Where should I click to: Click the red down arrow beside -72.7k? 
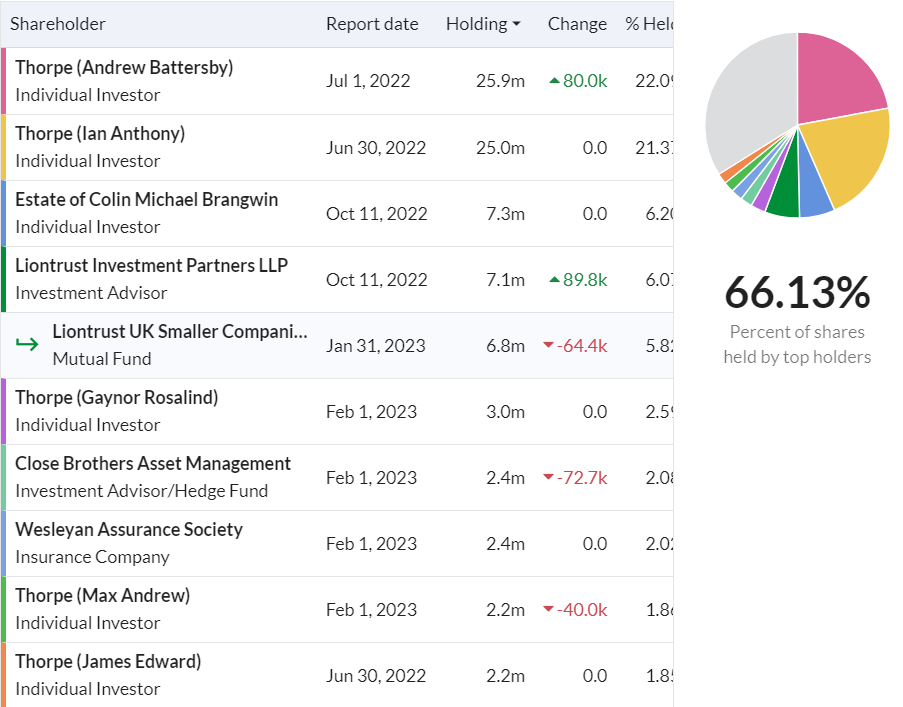pyautogui.click(x=548, y=477)
